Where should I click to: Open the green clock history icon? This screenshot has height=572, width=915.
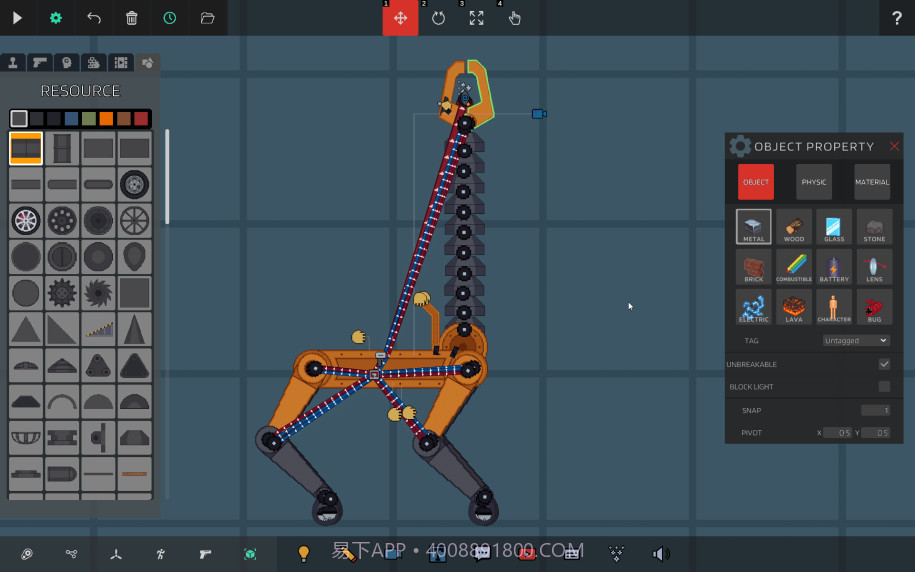tap(170, 18)
